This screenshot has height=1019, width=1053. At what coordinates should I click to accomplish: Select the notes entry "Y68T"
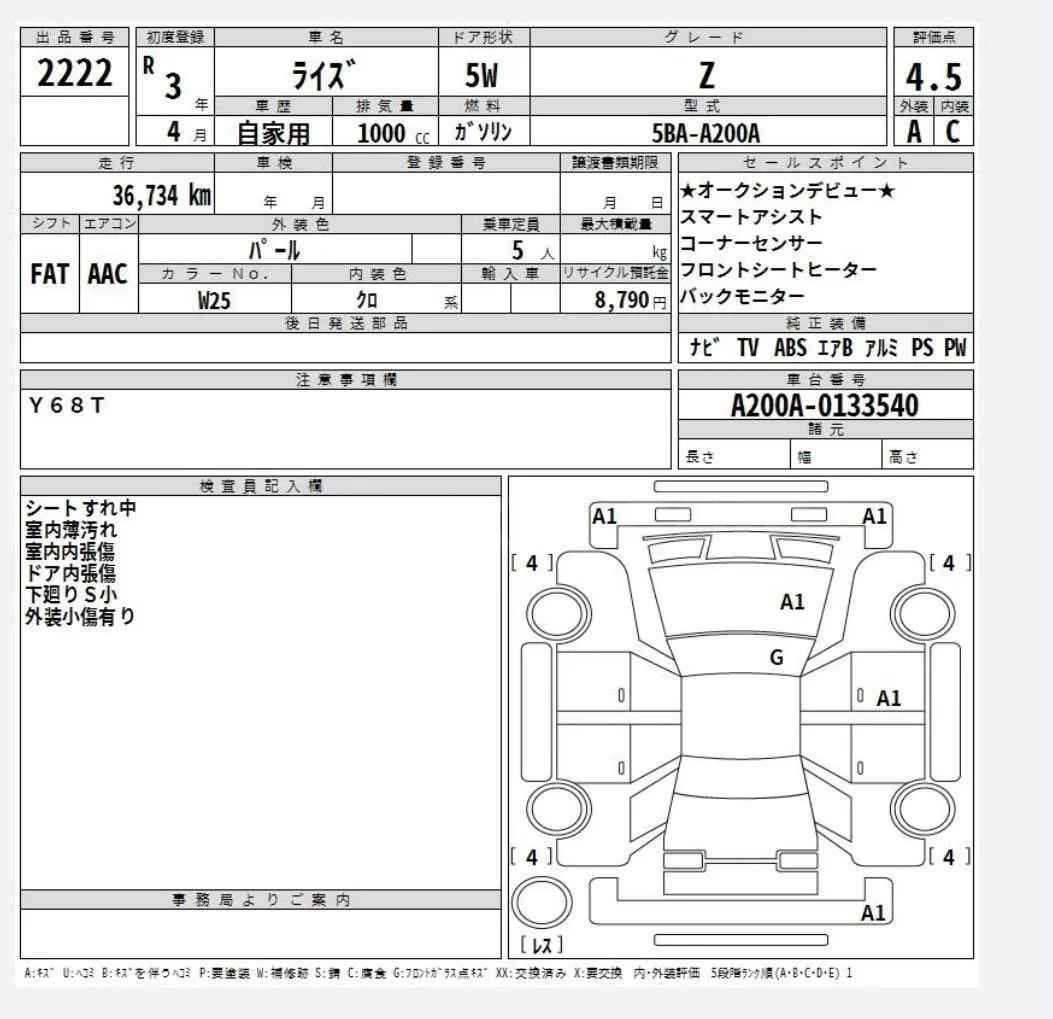[x=66, y=405]
